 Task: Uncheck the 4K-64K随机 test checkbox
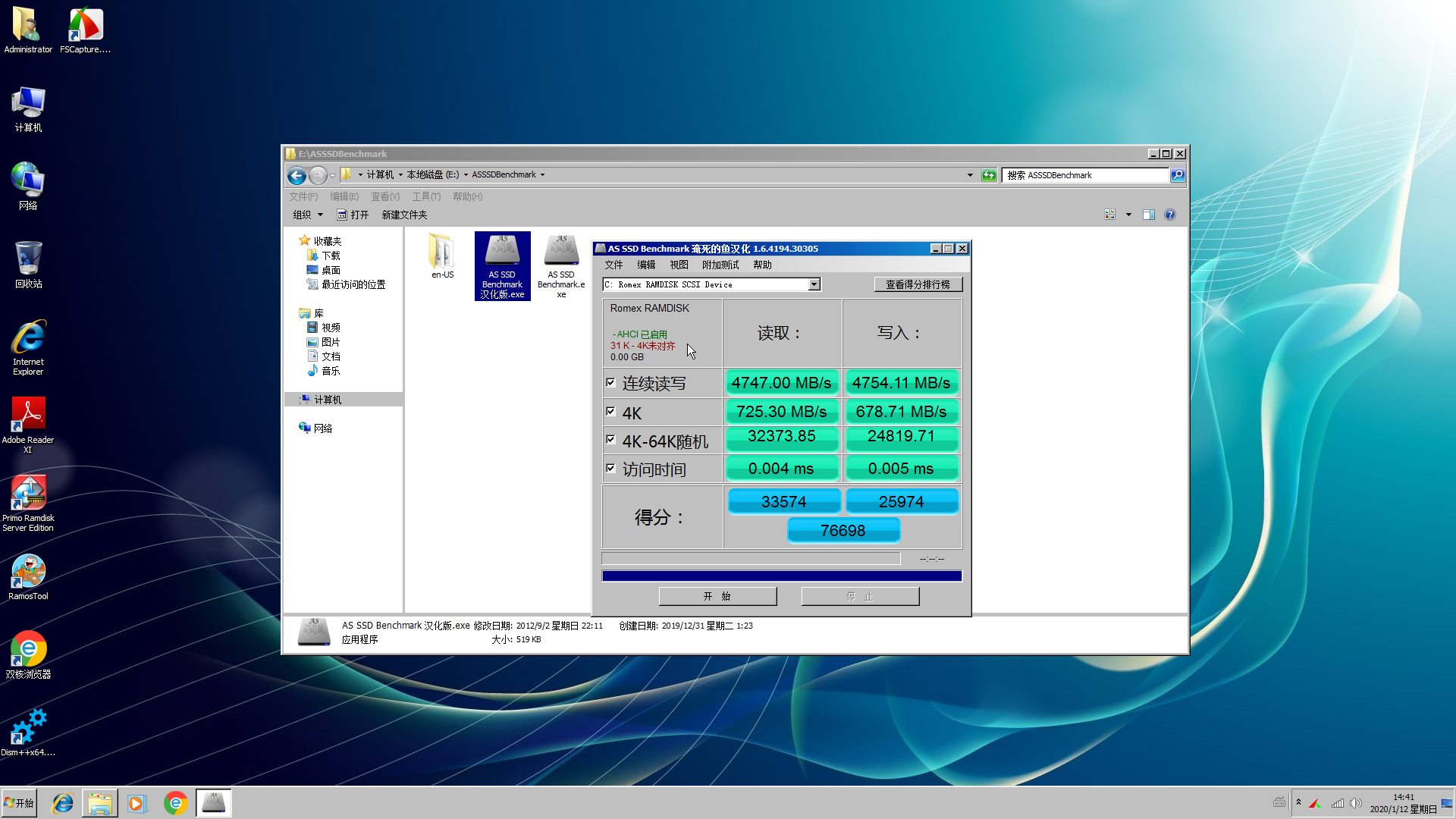coord(610,440)
